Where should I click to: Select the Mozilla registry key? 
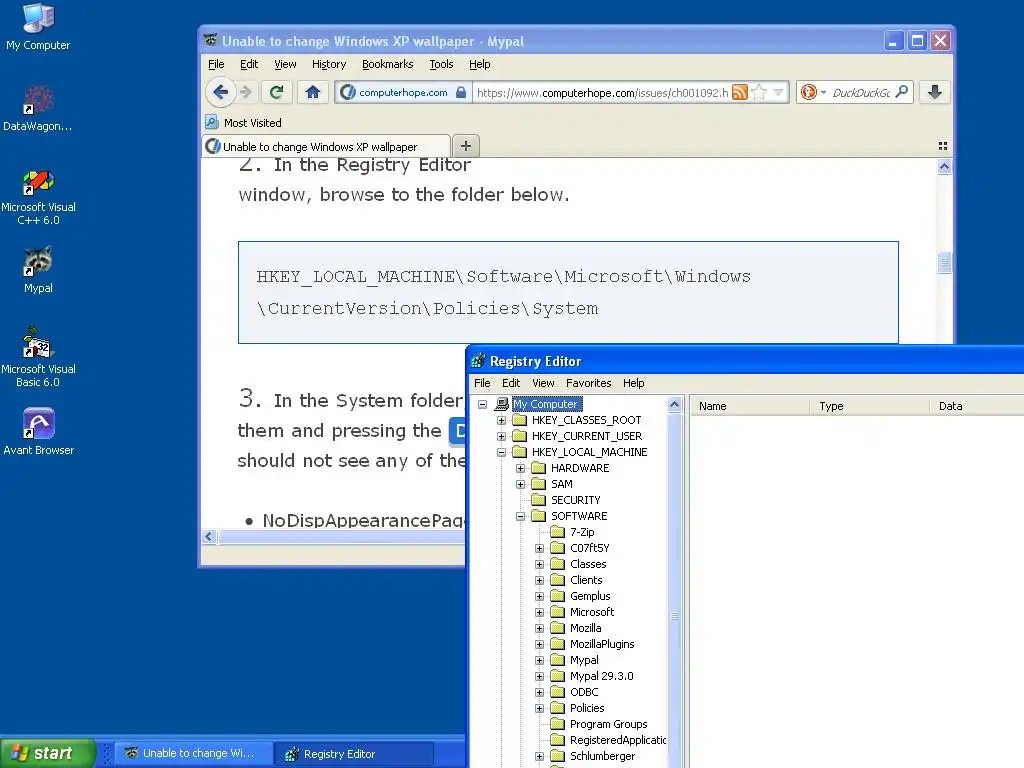point(586,628)
